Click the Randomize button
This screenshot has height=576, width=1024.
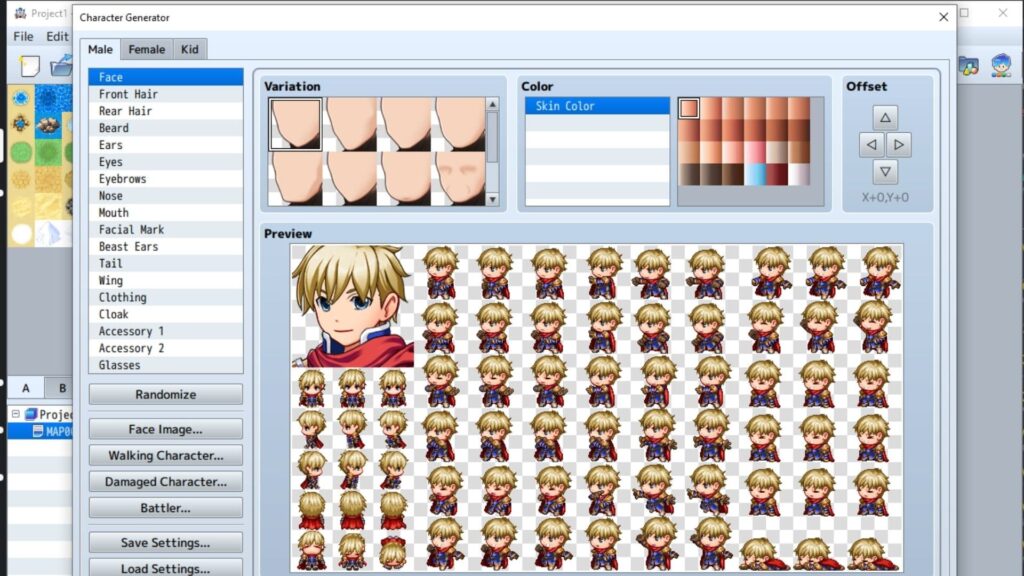166,394
